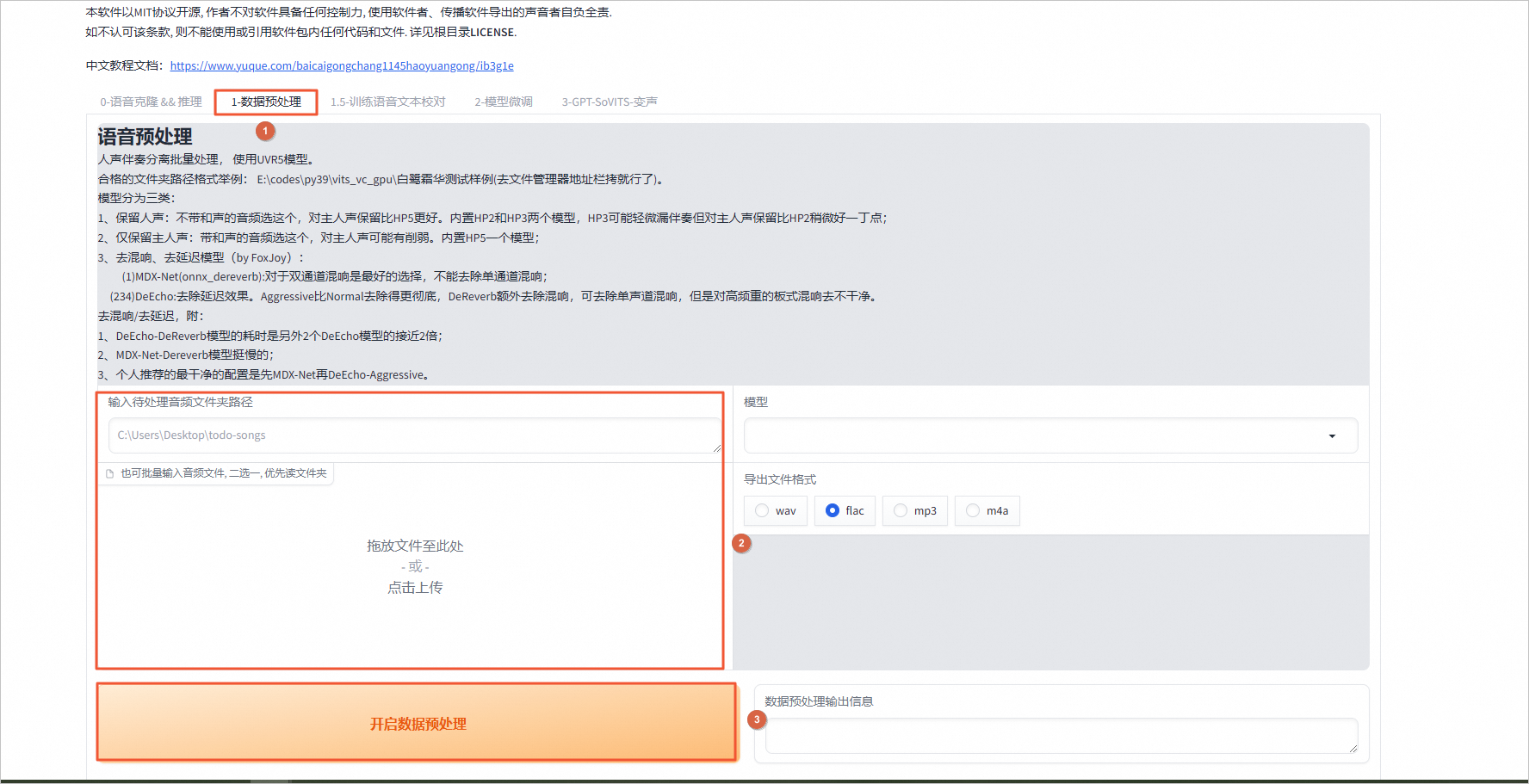This screenshot has width=1529, height=784.
Task: Open the 1.5-训练语音文本校对 tab
Action: coord(388,101)
